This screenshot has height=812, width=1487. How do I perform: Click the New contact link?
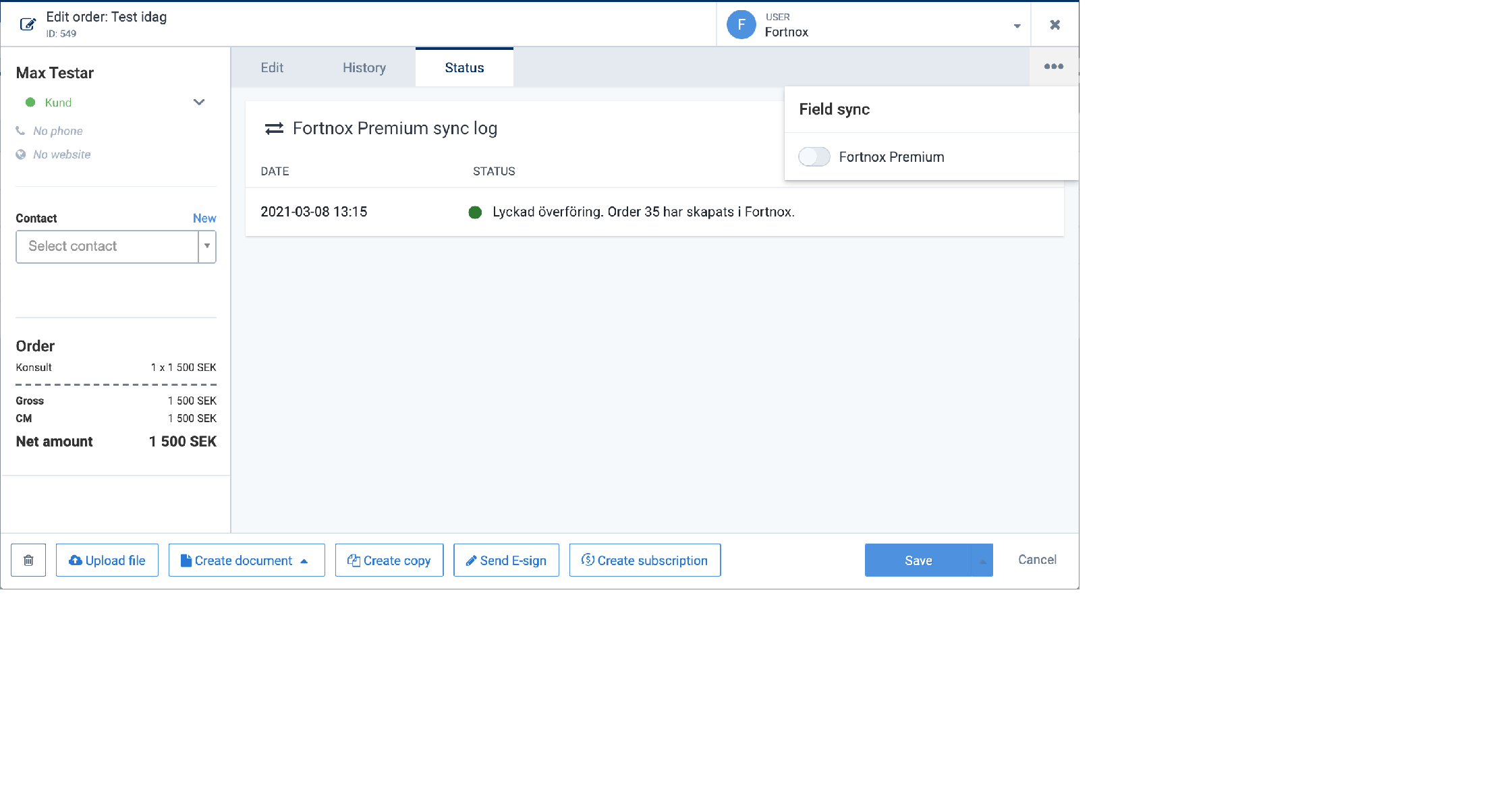tap(204, 219)
